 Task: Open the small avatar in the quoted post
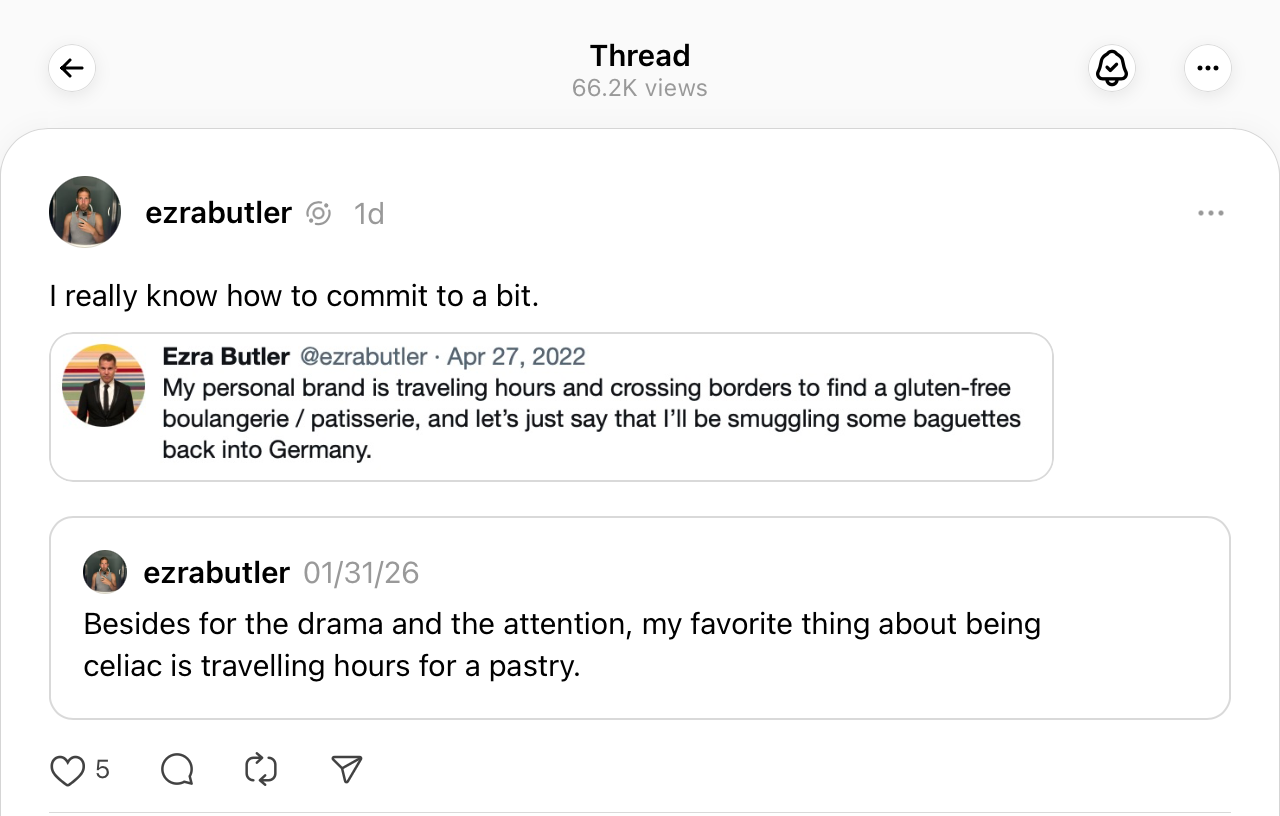pos(105,572)
